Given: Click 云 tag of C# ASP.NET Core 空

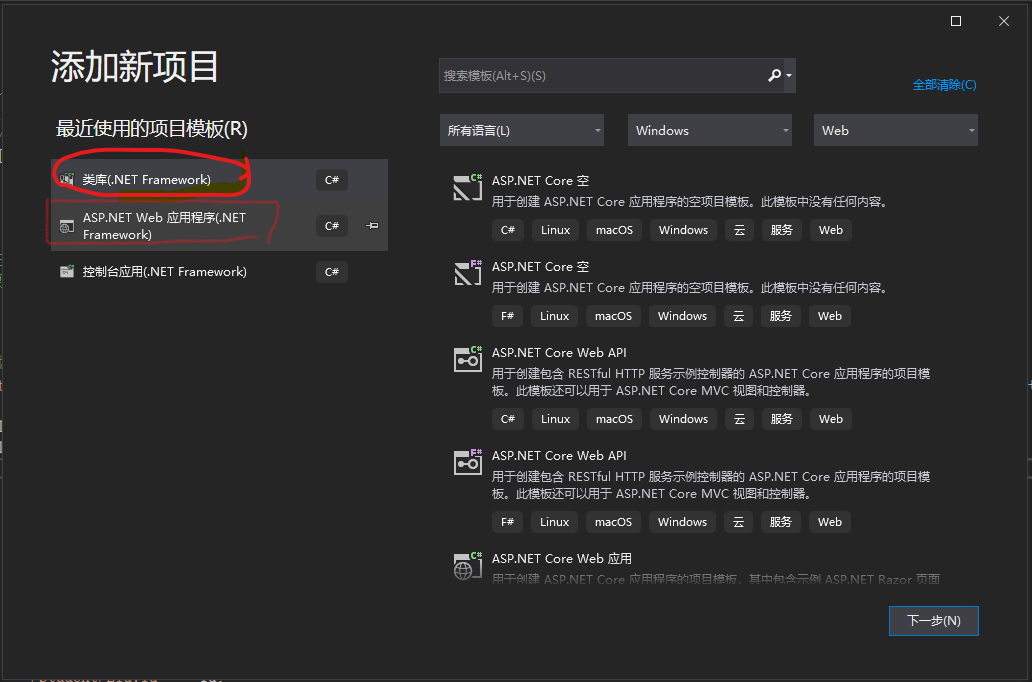Looking at the screenshot, I should pos(739,230).
